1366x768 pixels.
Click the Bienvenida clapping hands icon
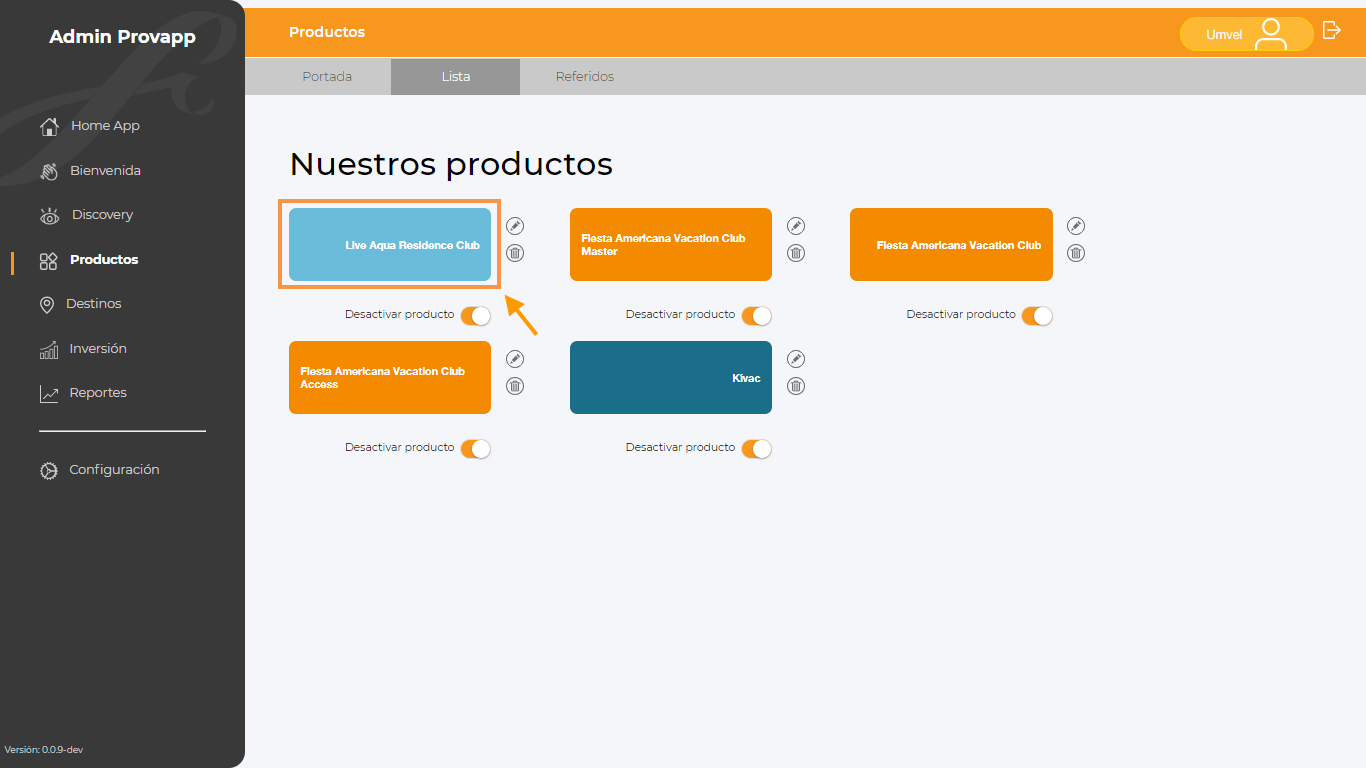(x=49, y=171)
